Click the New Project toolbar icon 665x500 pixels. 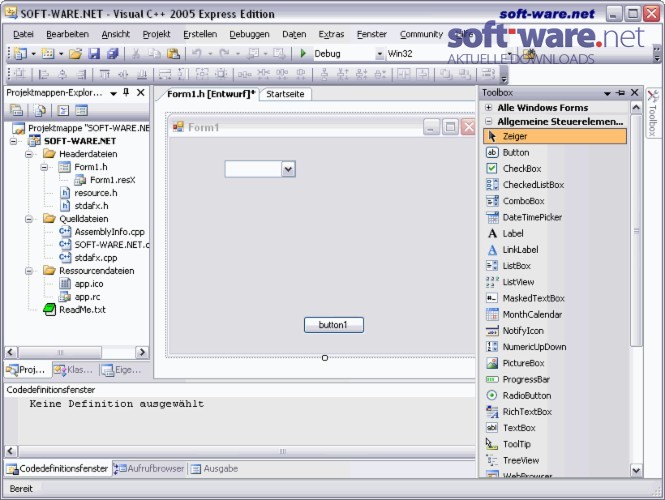click(20, 53)
